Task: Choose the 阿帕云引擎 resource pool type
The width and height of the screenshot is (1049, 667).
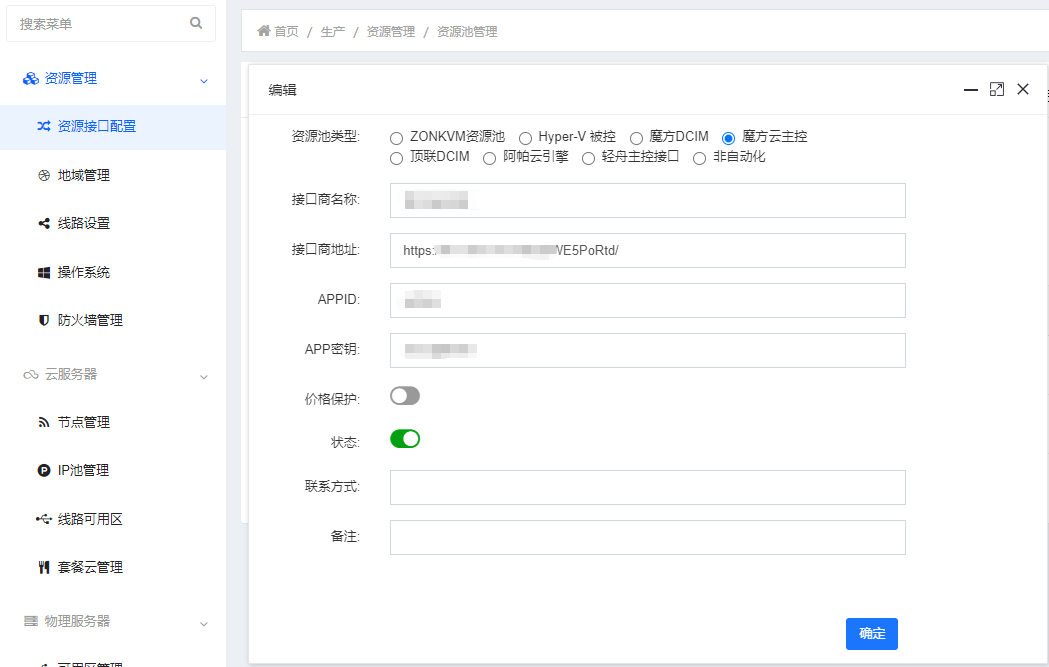Action: click(x=488, y=158)
